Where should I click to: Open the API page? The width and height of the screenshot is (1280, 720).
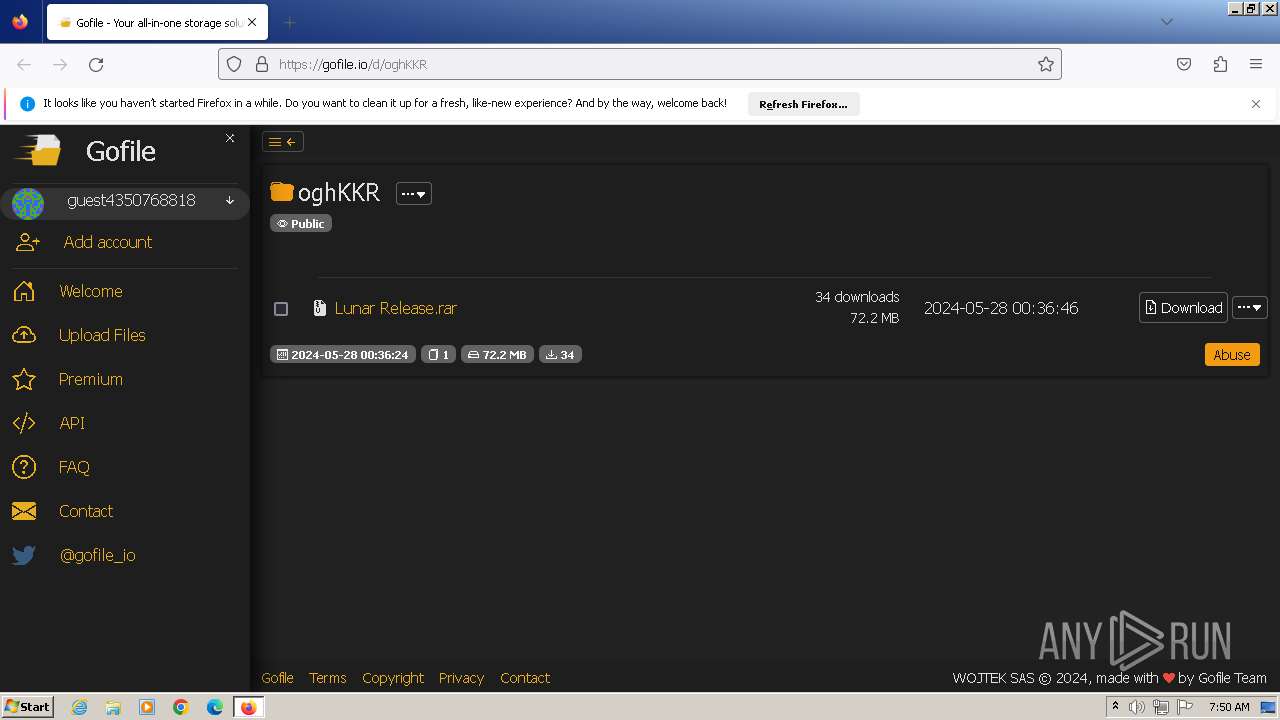tap(72, 423)
